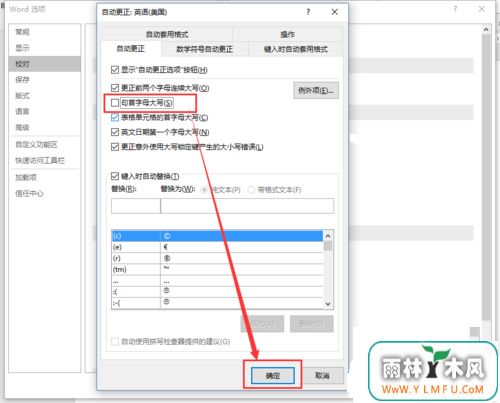Select 保存 in Word options sidebar
Image resolution: width=500 pixels, height=403 pixels.
tap(22, 79)
